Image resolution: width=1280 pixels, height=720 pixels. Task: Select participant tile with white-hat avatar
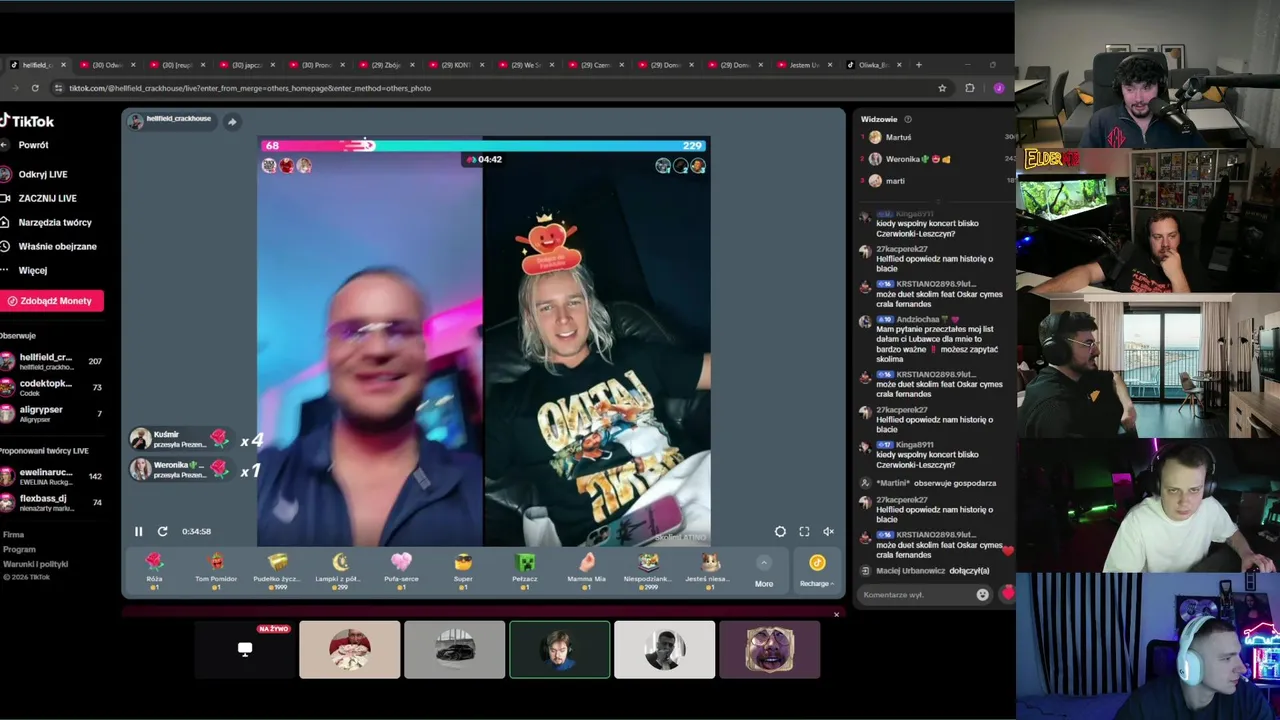350,649
